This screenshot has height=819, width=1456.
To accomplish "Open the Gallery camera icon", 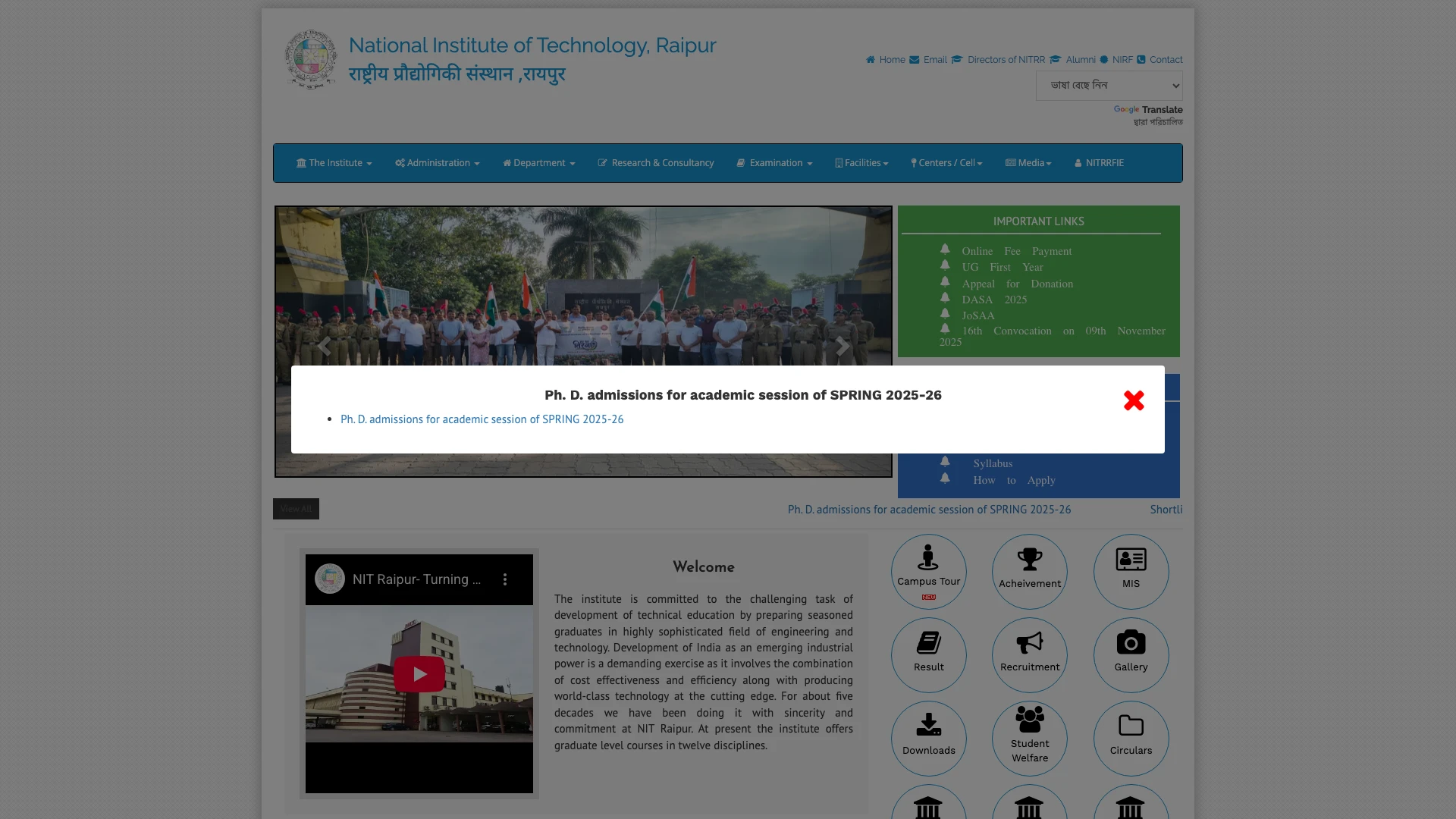I will click(x=1131, y=655).
